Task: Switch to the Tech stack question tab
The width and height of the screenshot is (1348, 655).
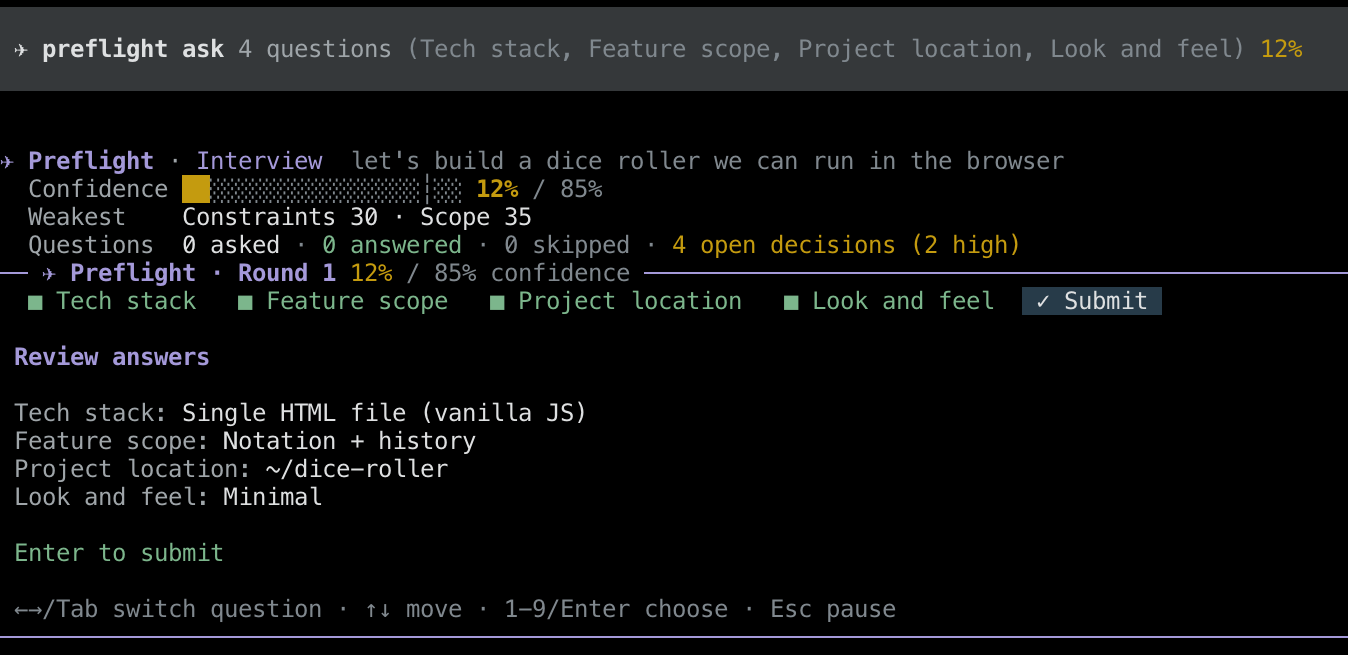Action: point(112,301)
